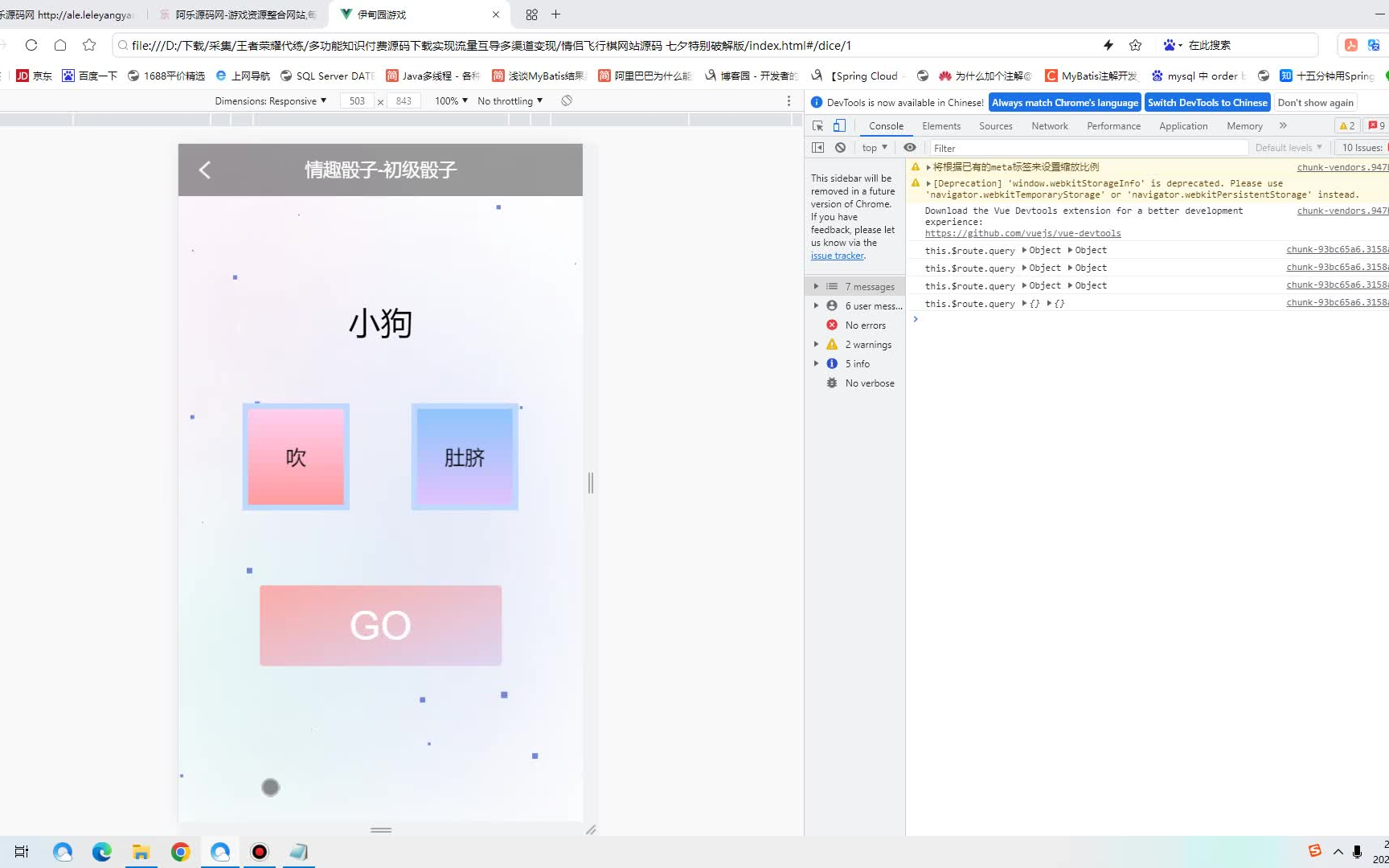Select the No verbose filter row

pos(854,383)
